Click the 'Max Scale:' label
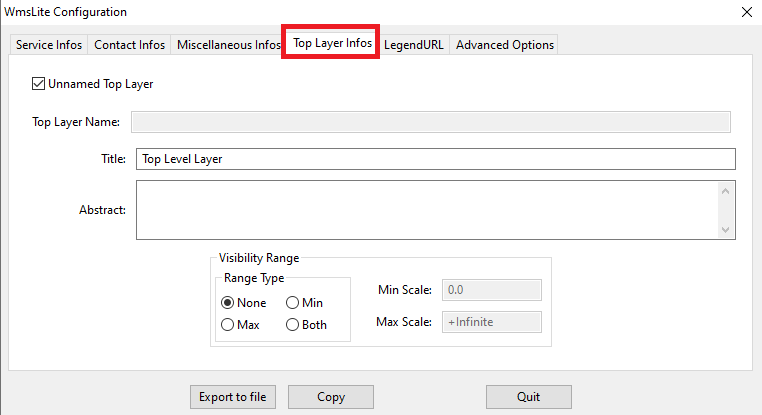 click(404, 322)
